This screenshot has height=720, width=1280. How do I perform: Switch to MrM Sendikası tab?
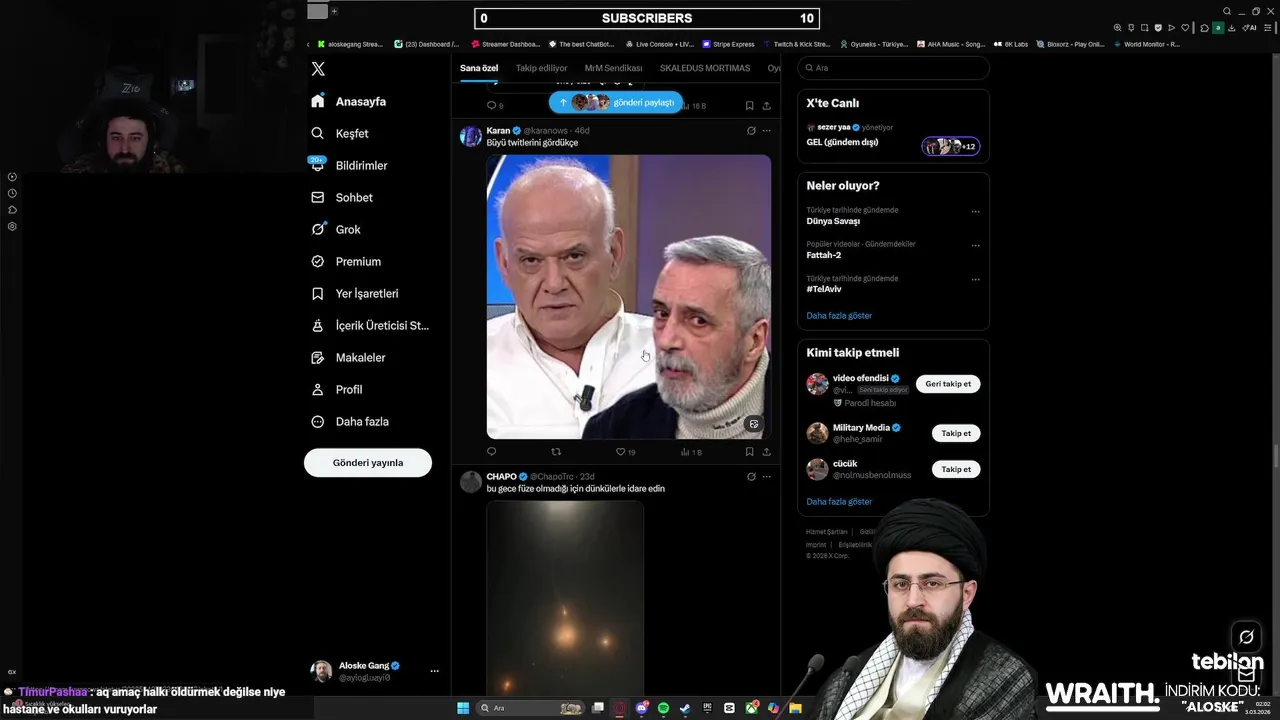(613, 68)
